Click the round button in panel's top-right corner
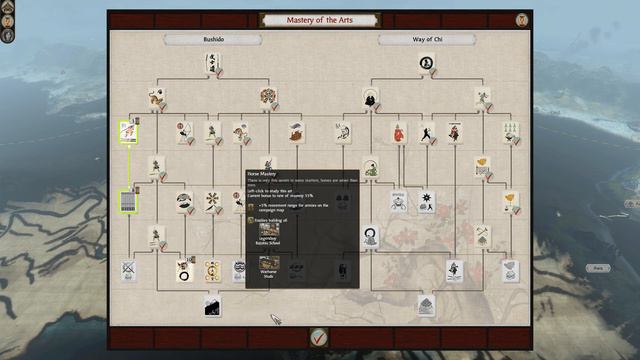640x360 pixels. click(x=522, y=20)
